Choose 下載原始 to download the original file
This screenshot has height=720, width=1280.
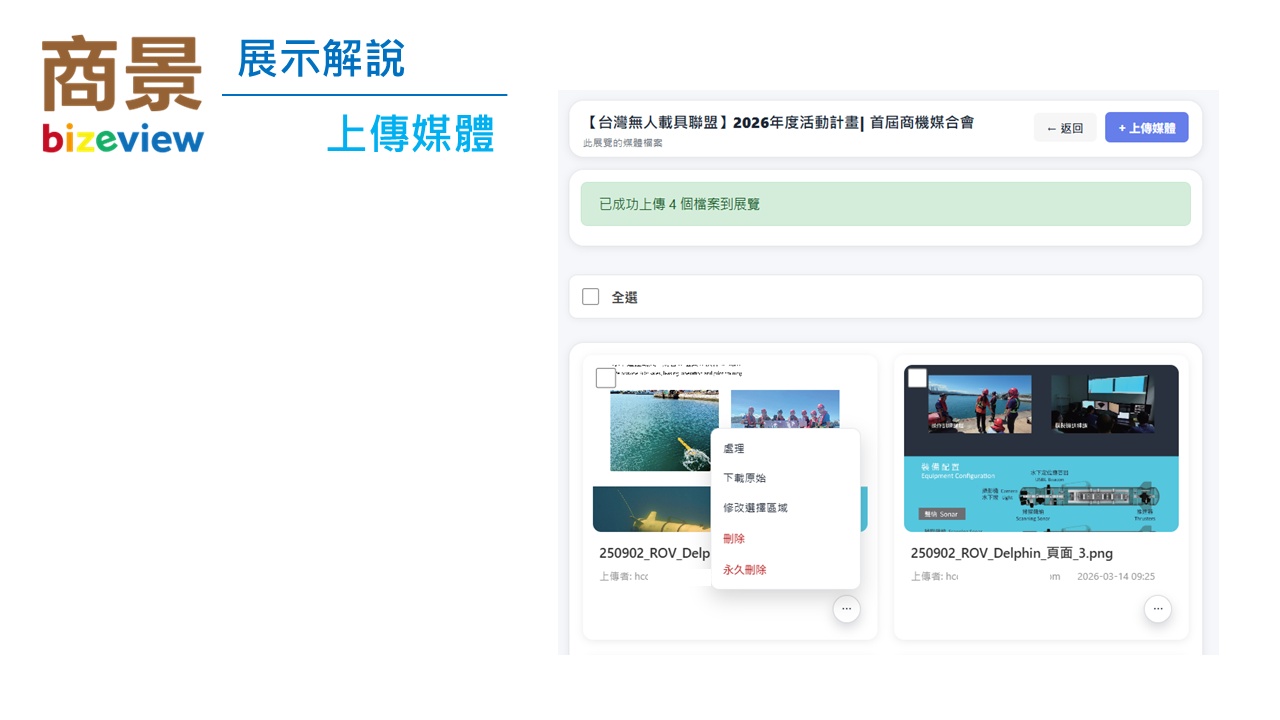745,478
